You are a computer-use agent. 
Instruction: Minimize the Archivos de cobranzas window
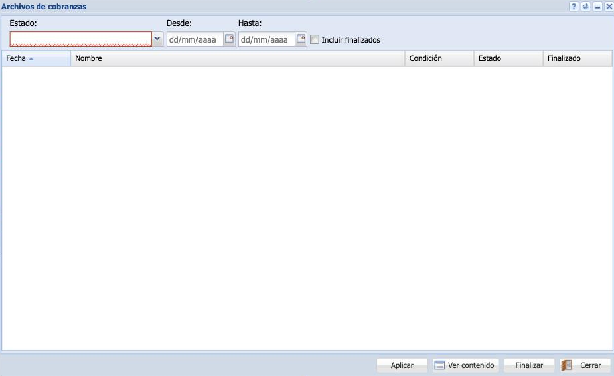(x=597, y=6)
